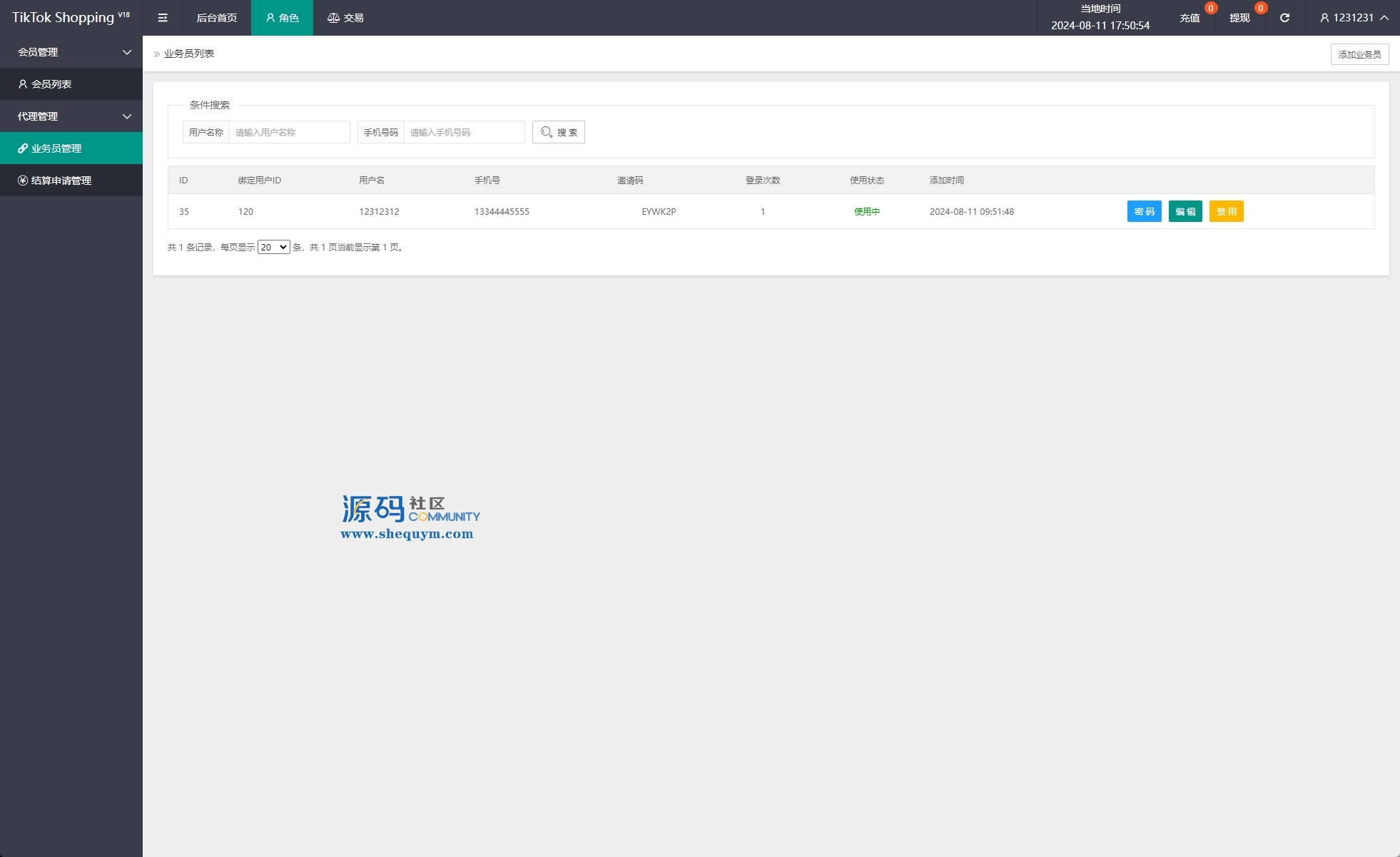Click the bound user ID cell 120
This screenshot has width=1400, height=857.
(245, 212)
